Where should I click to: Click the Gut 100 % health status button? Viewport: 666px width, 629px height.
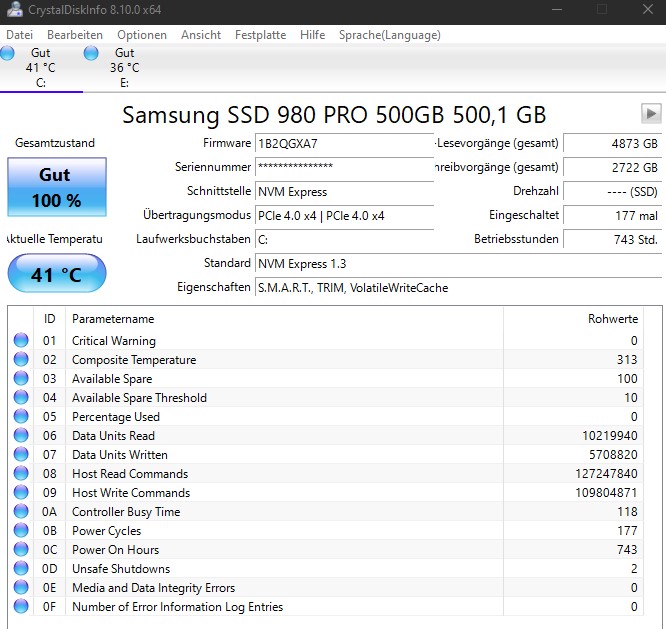click(x=56, y=187)
